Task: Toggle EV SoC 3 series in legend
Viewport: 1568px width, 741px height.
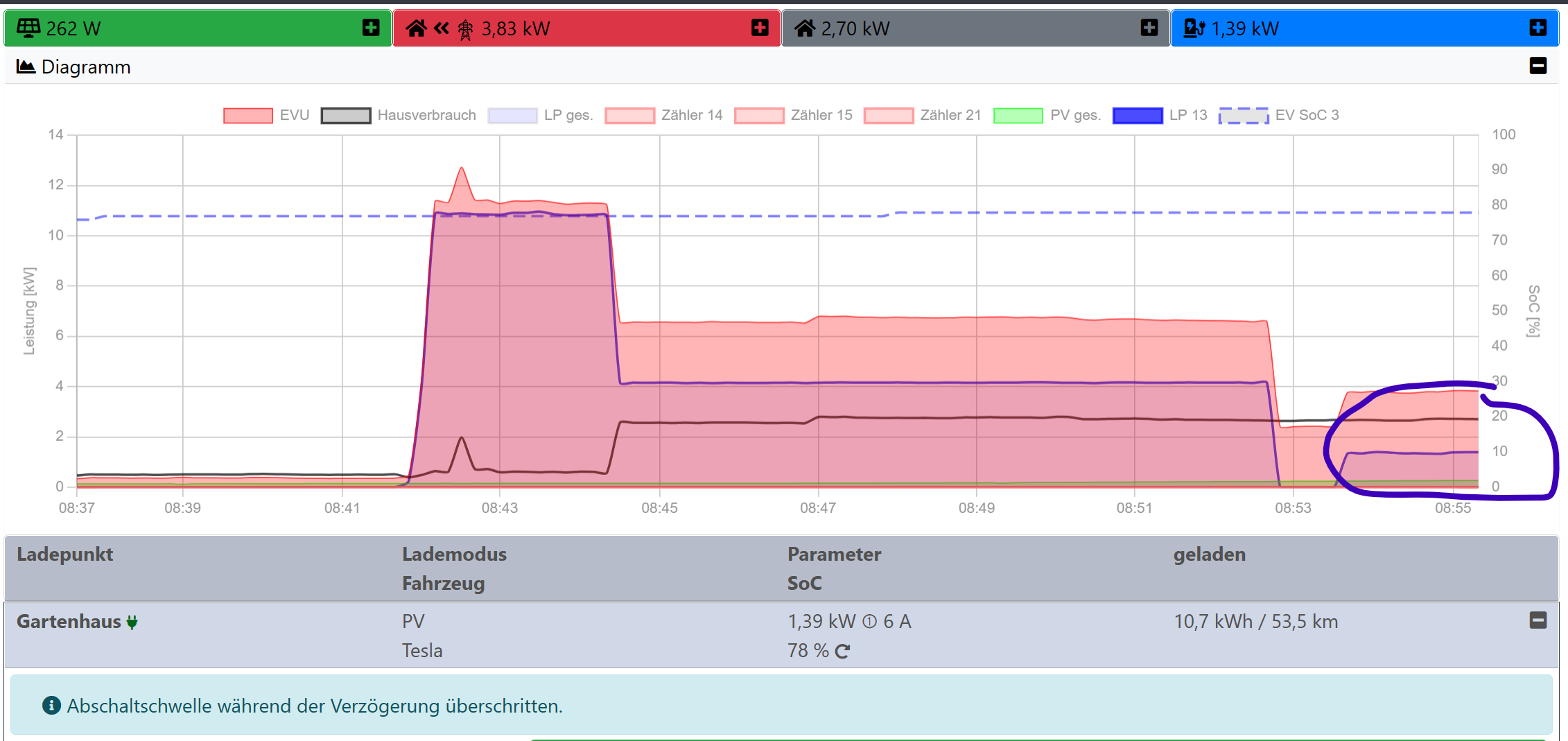Action: 1280,115
